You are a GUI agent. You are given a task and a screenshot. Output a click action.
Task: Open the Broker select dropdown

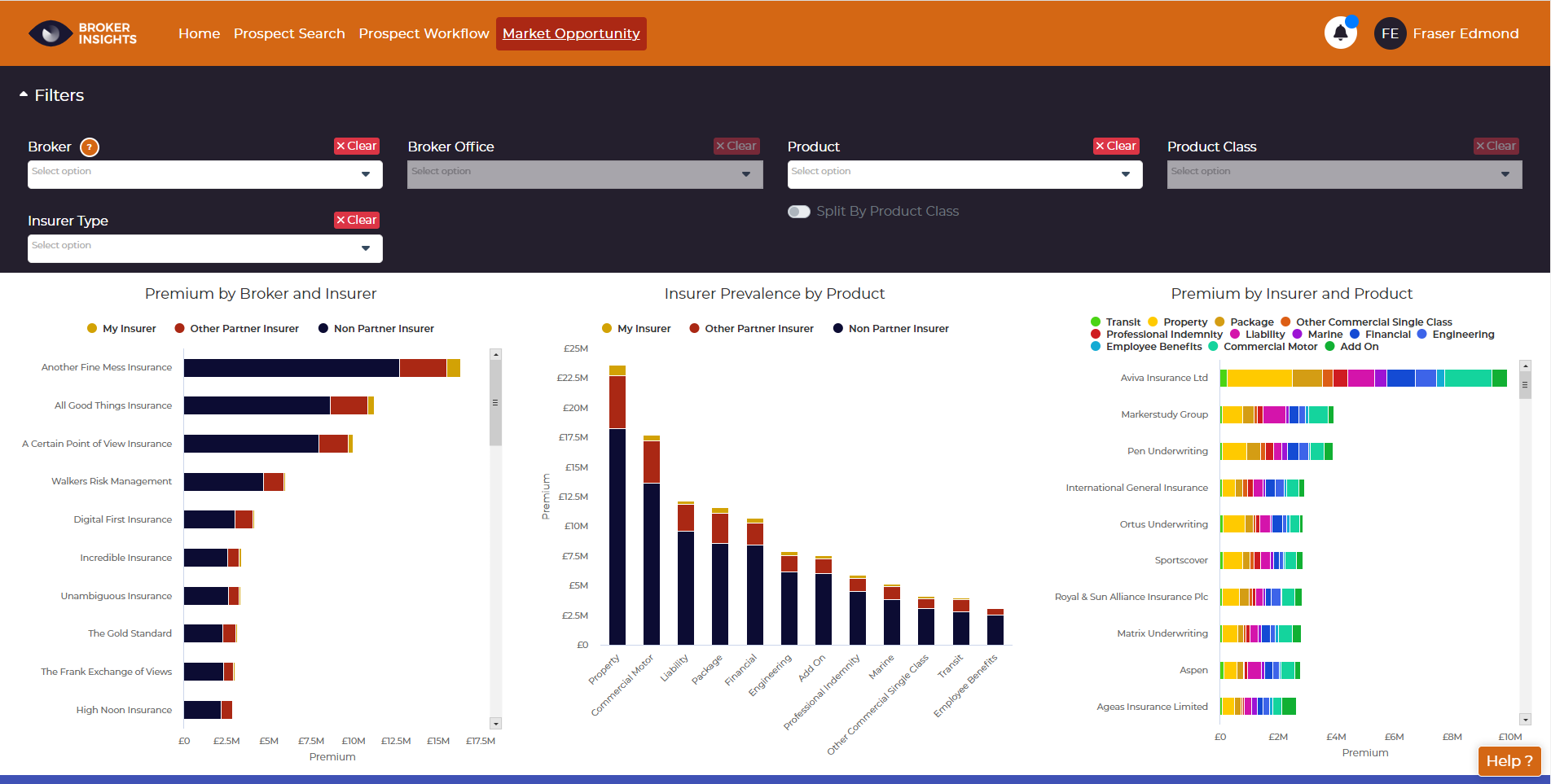point(205,174)
